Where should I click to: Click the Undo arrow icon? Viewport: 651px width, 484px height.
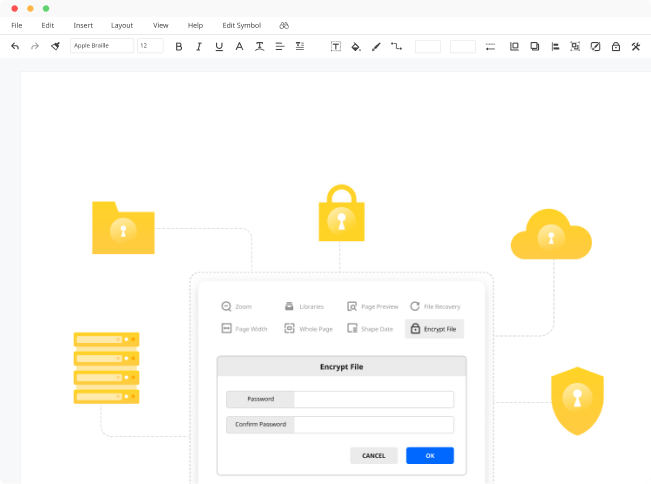click(x=15, y=46)
